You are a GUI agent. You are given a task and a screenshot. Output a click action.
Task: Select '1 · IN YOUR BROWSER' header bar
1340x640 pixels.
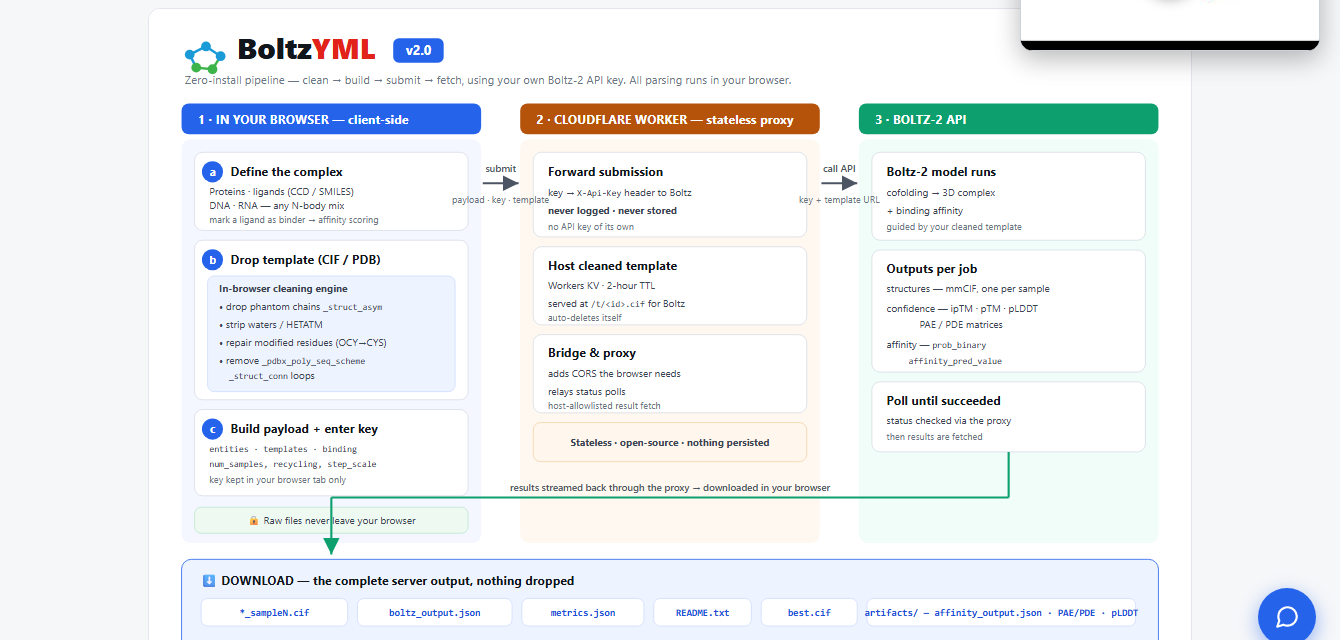click(331, 119)
